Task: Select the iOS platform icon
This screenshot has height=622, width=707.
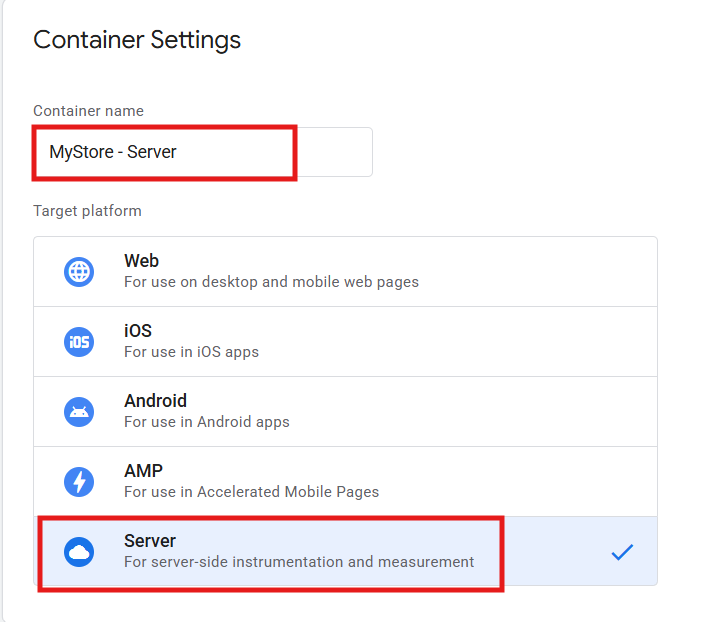Action: [x=79, y=342]
